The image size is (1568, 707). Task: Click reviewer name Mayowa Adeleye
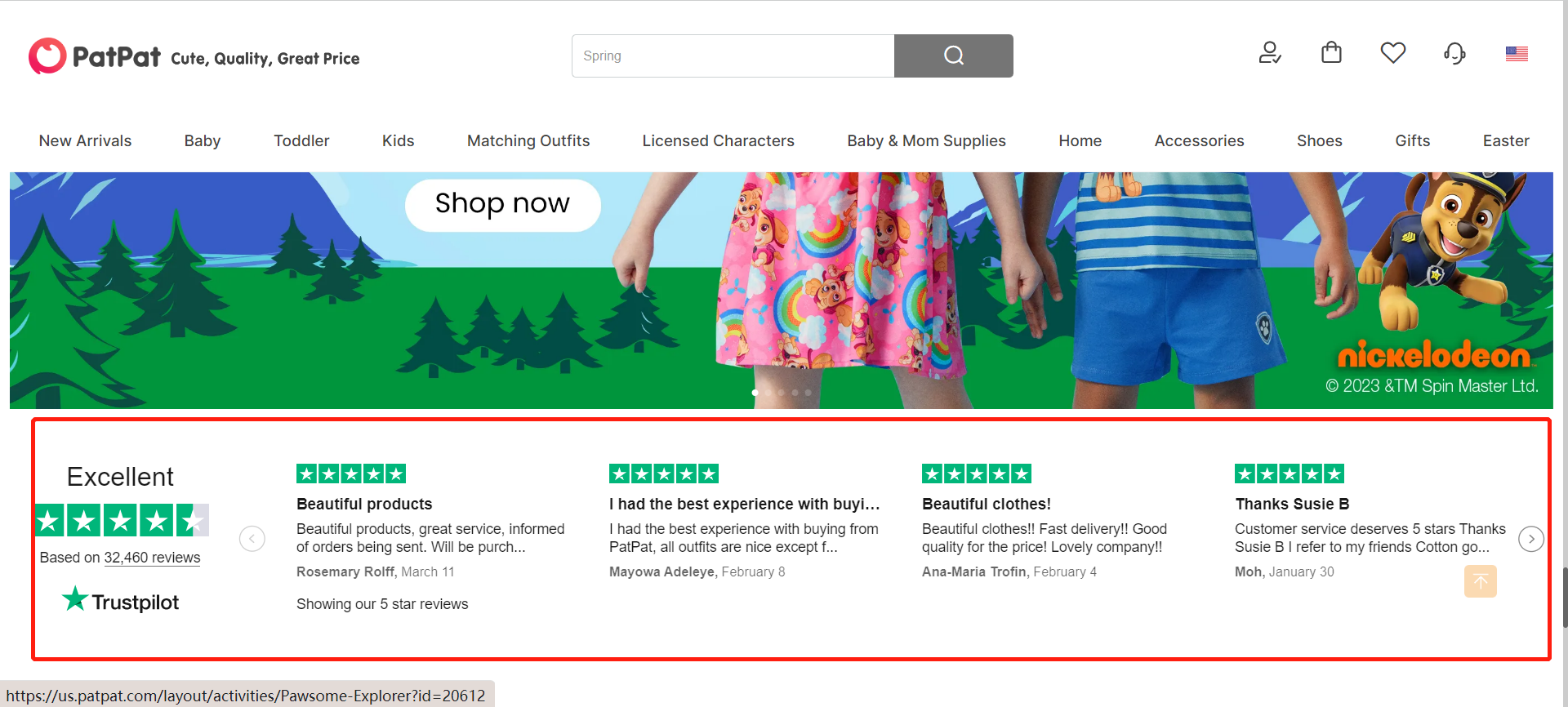pyautogui.click(x=661, y=571)
